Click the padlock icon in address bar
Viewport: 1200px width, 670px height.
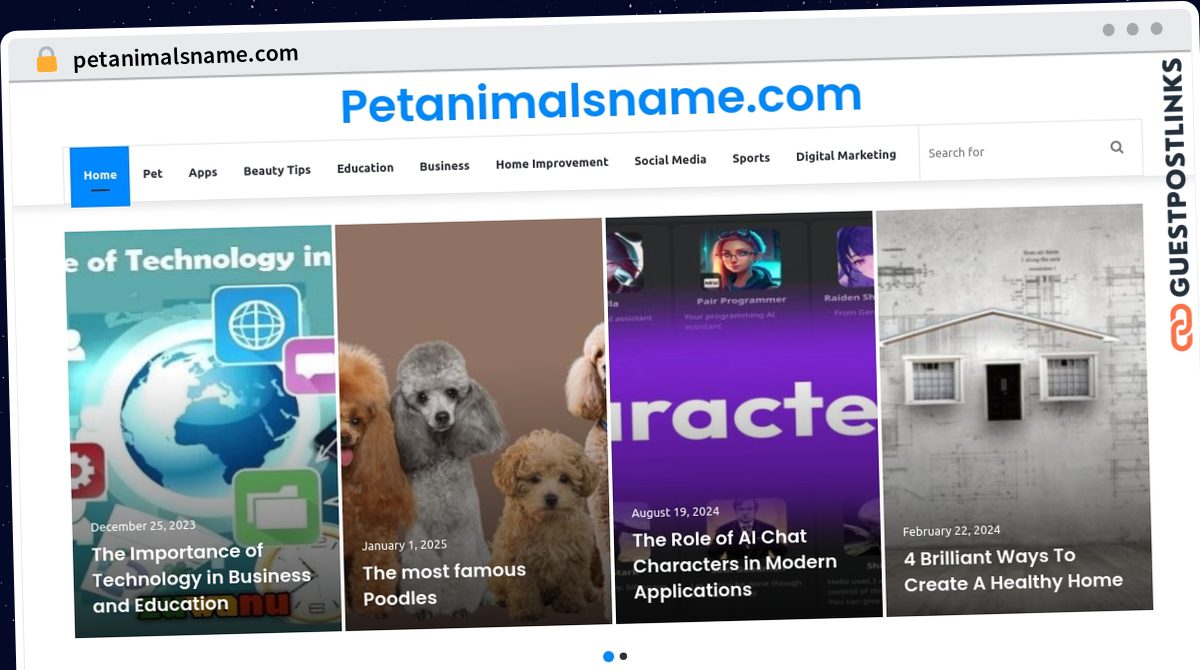tap(46, 59)
